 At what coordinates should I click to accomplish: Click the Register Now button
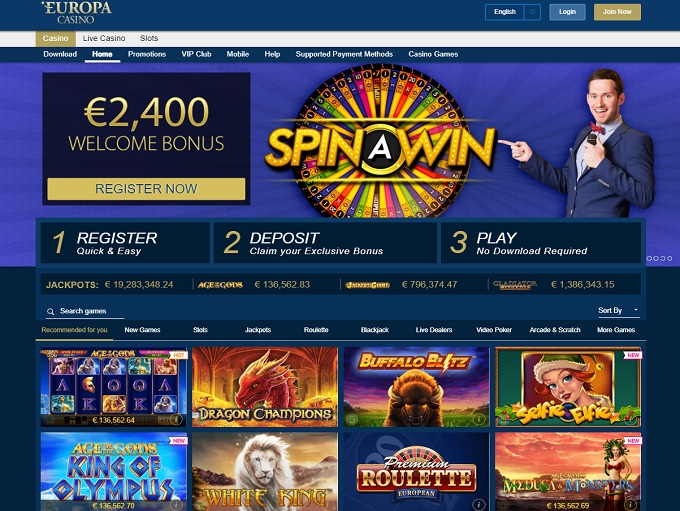[146, 189]
